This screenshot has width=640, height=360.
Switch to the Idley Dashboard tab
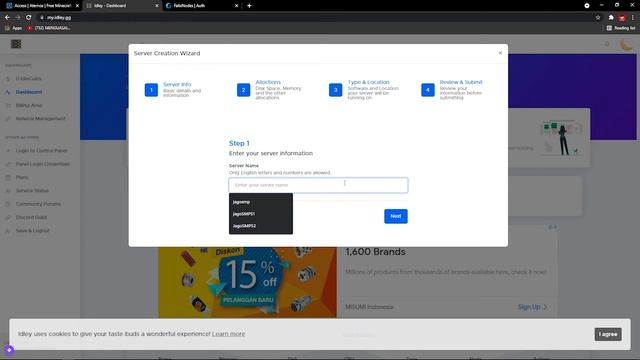(122, 6)
